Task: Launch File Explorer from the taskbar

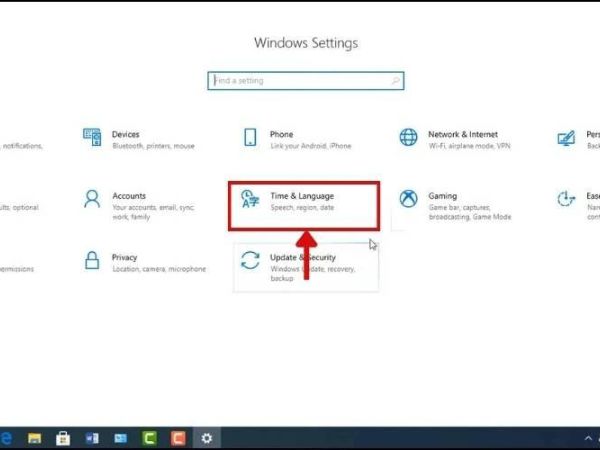Action: [x=34, y=438]
